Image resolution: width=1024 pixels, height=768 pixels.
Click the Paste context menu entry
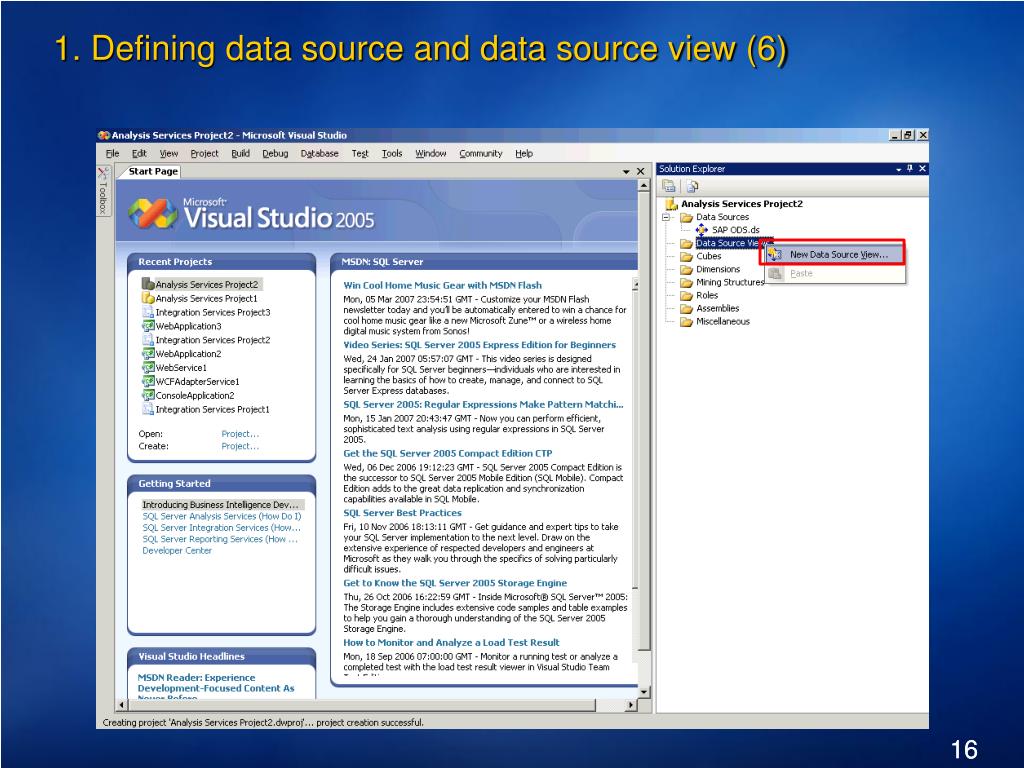coord(801,274)
